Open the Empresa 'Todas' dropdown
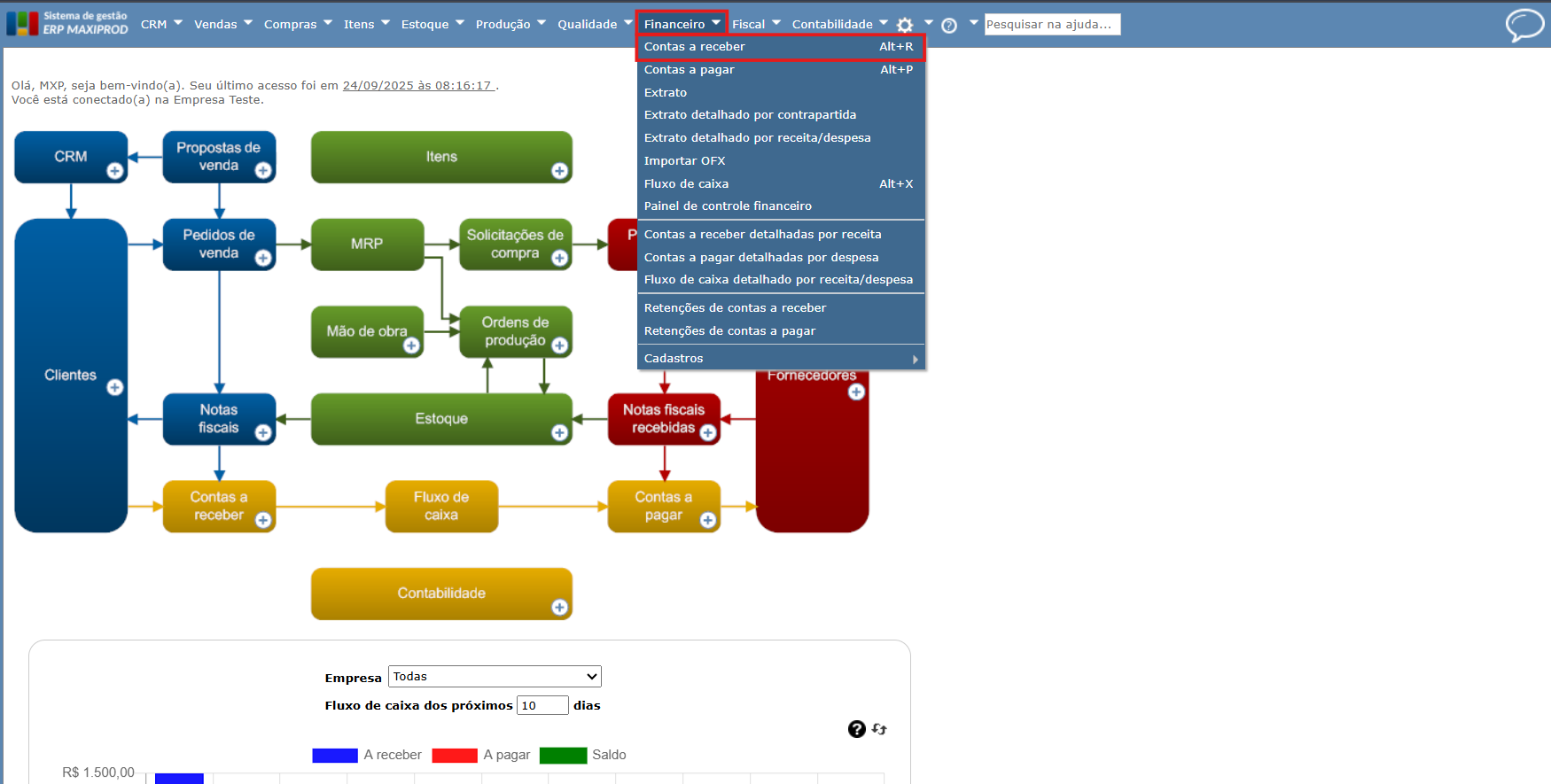The height and width of the screenshot is (784, 1551). 495,677
